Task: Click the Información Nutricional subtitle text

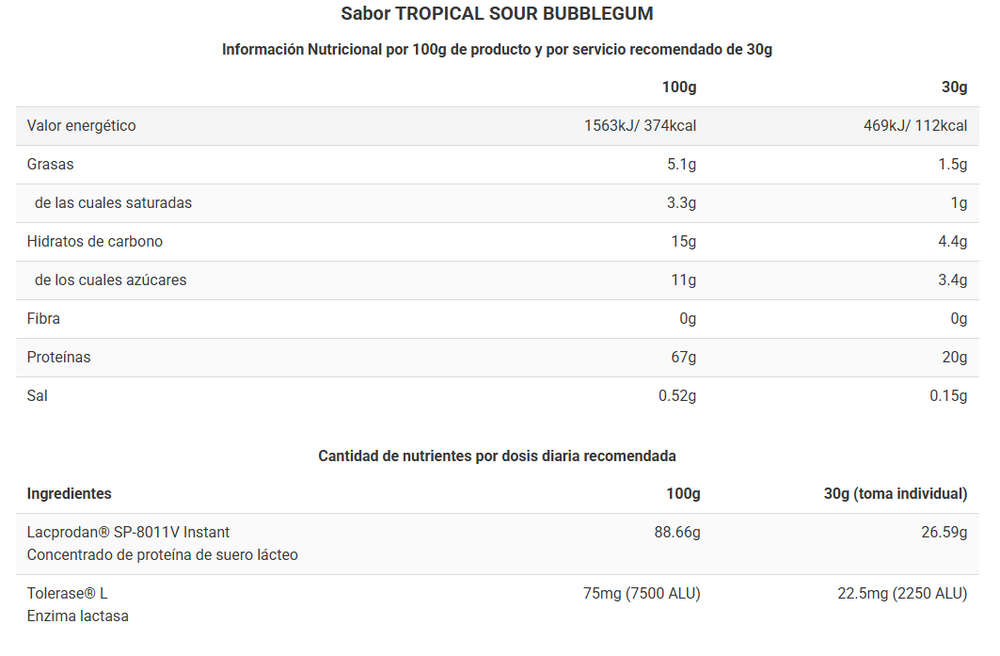Action: pos(497,50)
